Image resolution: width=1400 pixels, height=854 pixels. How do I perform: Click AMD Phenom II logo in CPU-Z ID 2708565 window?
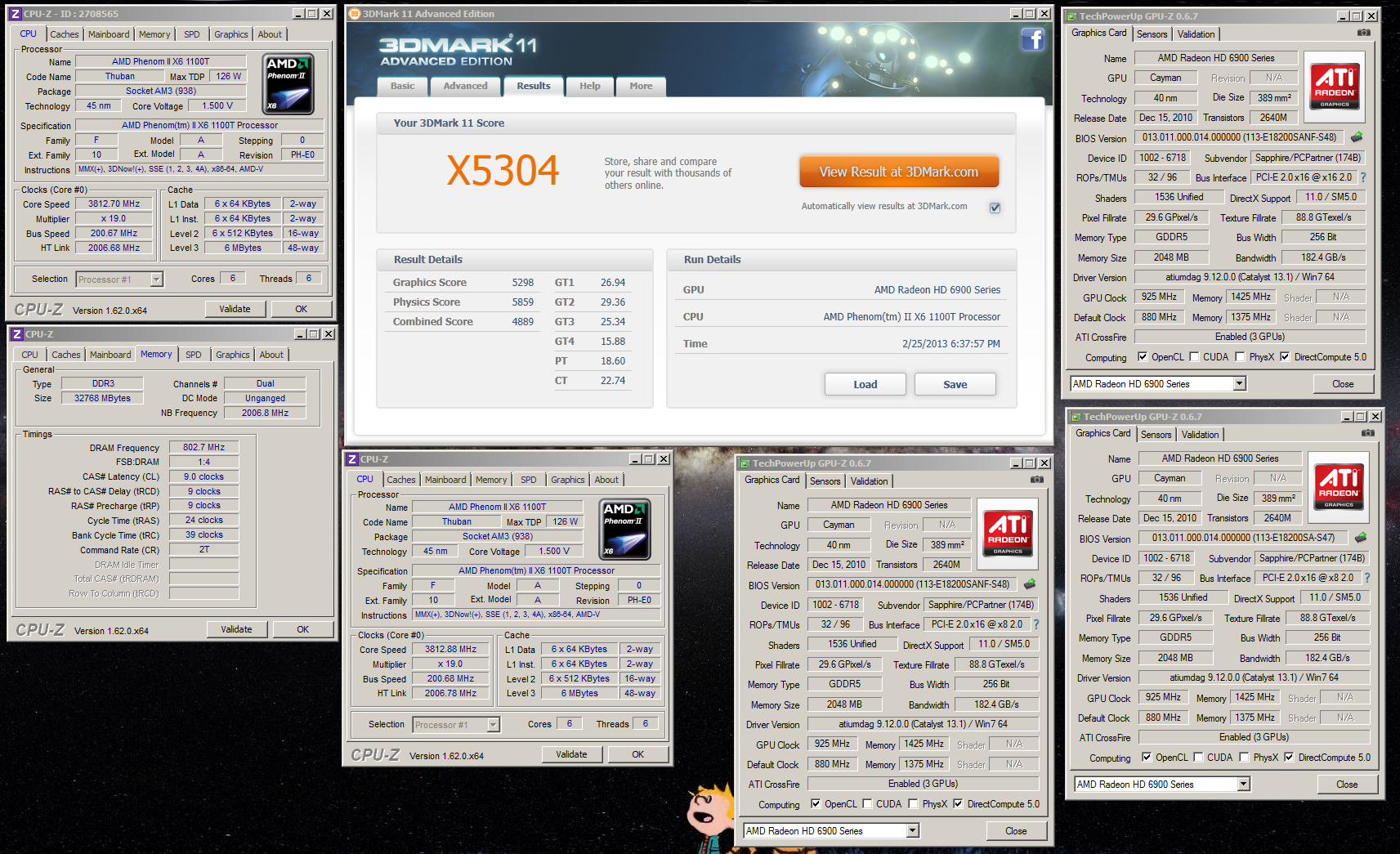288,84
